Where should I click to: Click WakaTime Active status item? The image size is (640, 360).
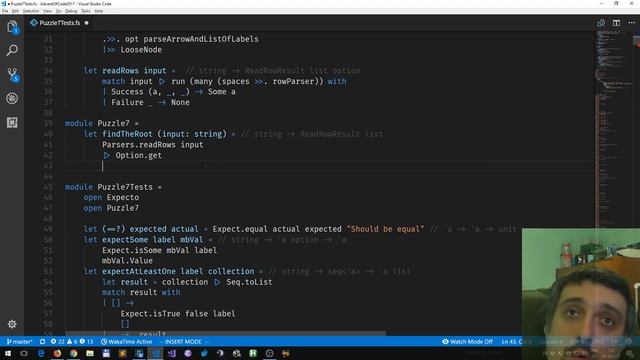pos(127,342)
